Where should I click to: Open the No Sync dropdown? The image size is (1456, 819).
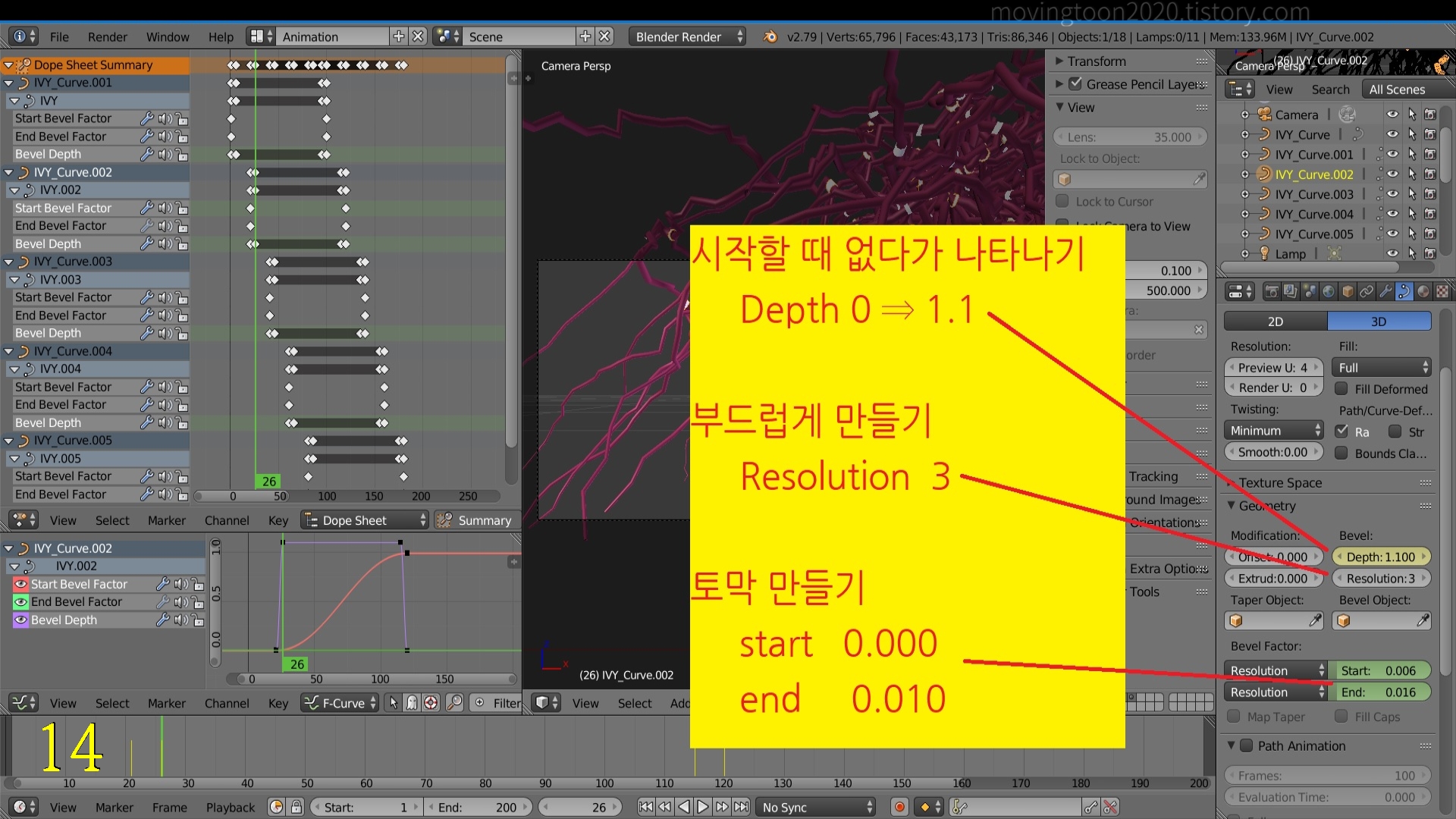[816, 808]
